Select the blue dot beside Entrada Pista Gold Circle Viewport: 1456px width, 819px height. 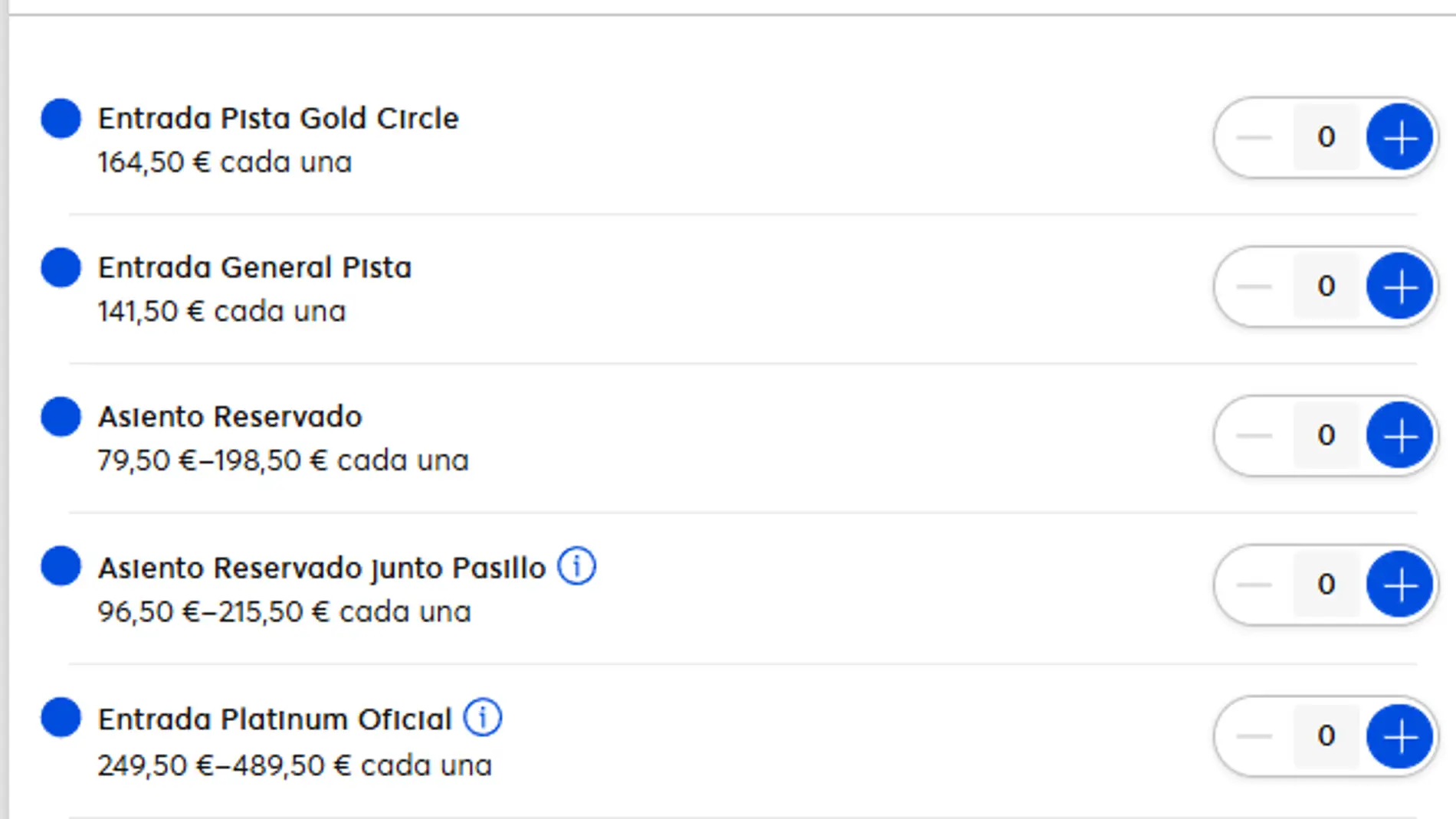[61, 119]
